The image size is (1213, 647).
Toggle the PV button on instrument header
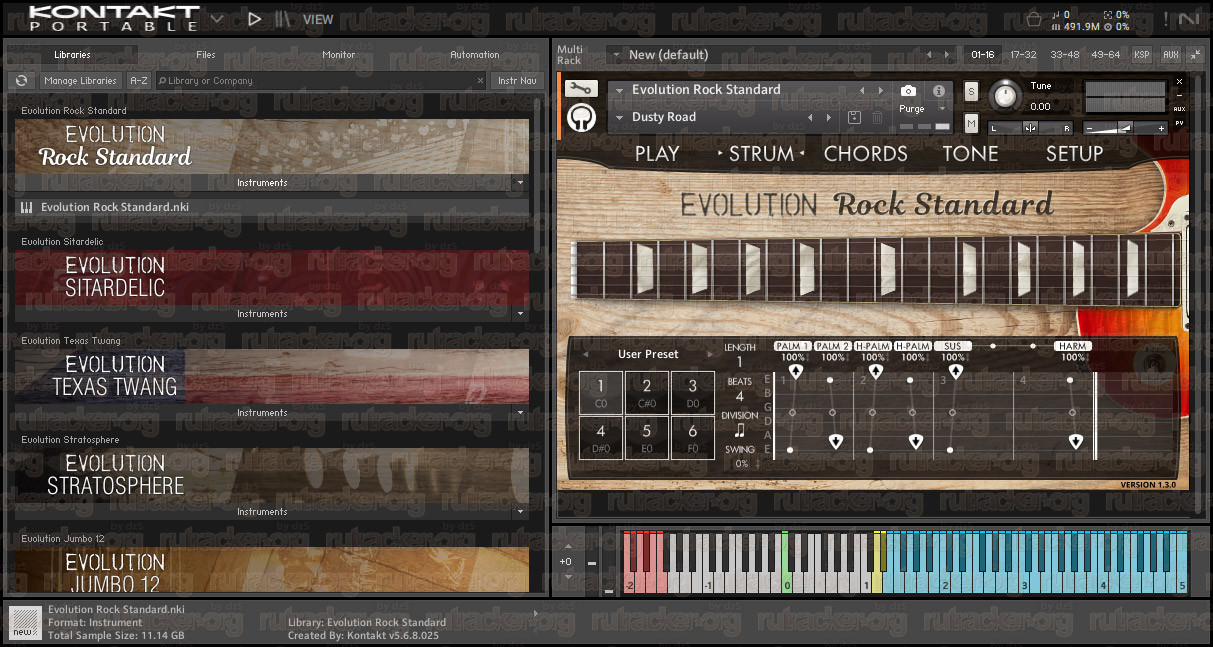pyautogui.click(x=1180, y=123)
